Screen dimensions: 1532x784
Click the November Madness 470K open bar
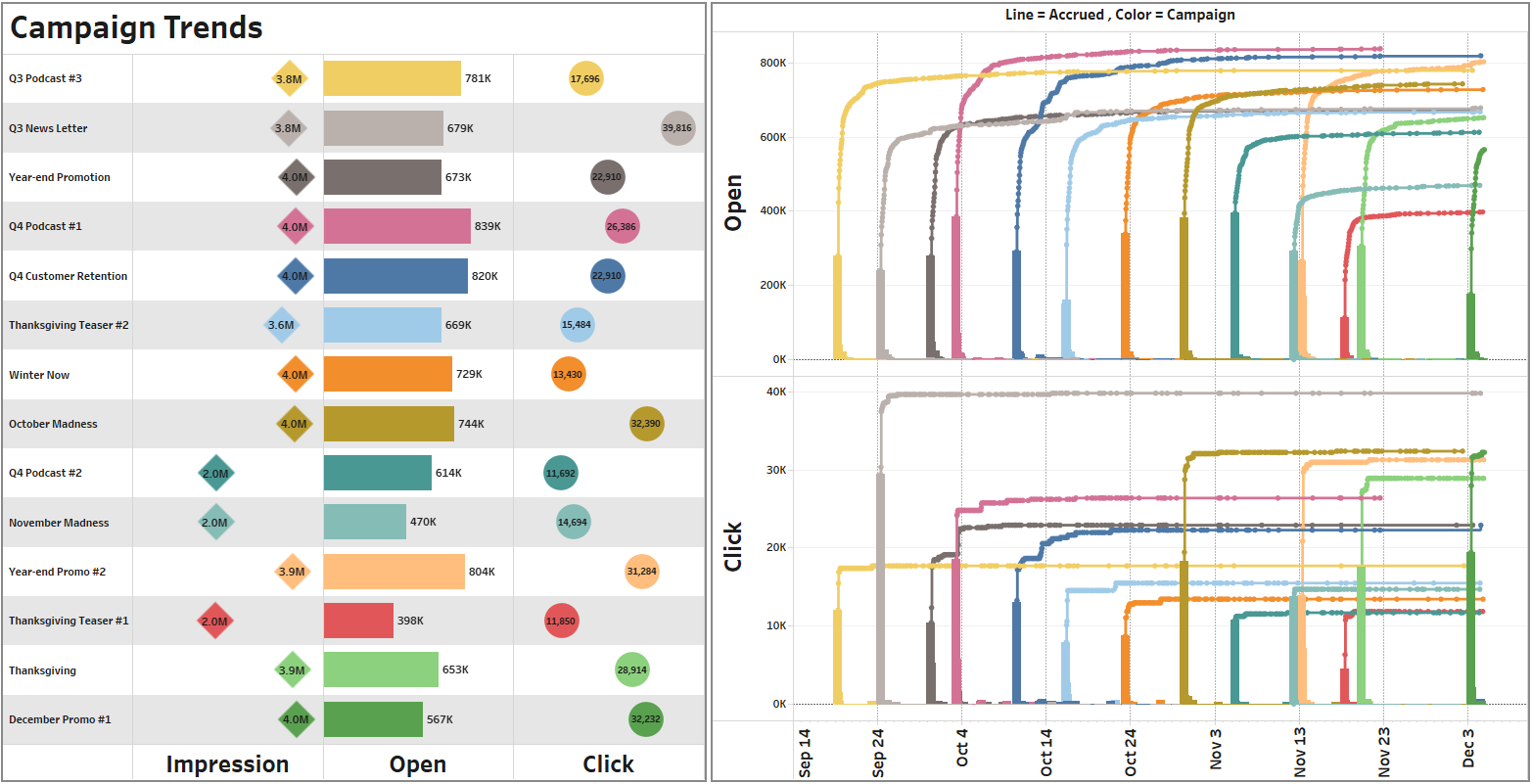[x=364, y=522]
